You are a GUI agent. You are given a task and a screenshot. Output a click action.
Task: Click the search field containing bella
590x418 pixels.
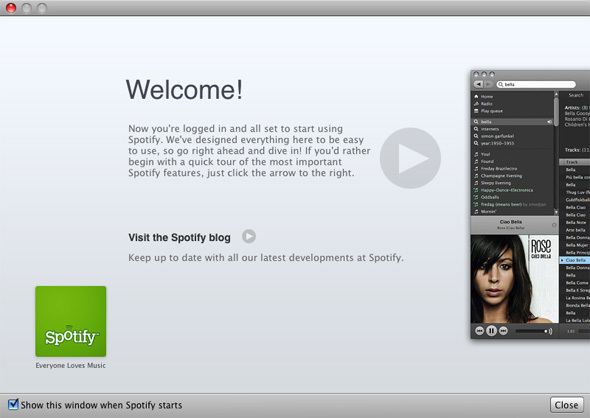pos(536,84)
